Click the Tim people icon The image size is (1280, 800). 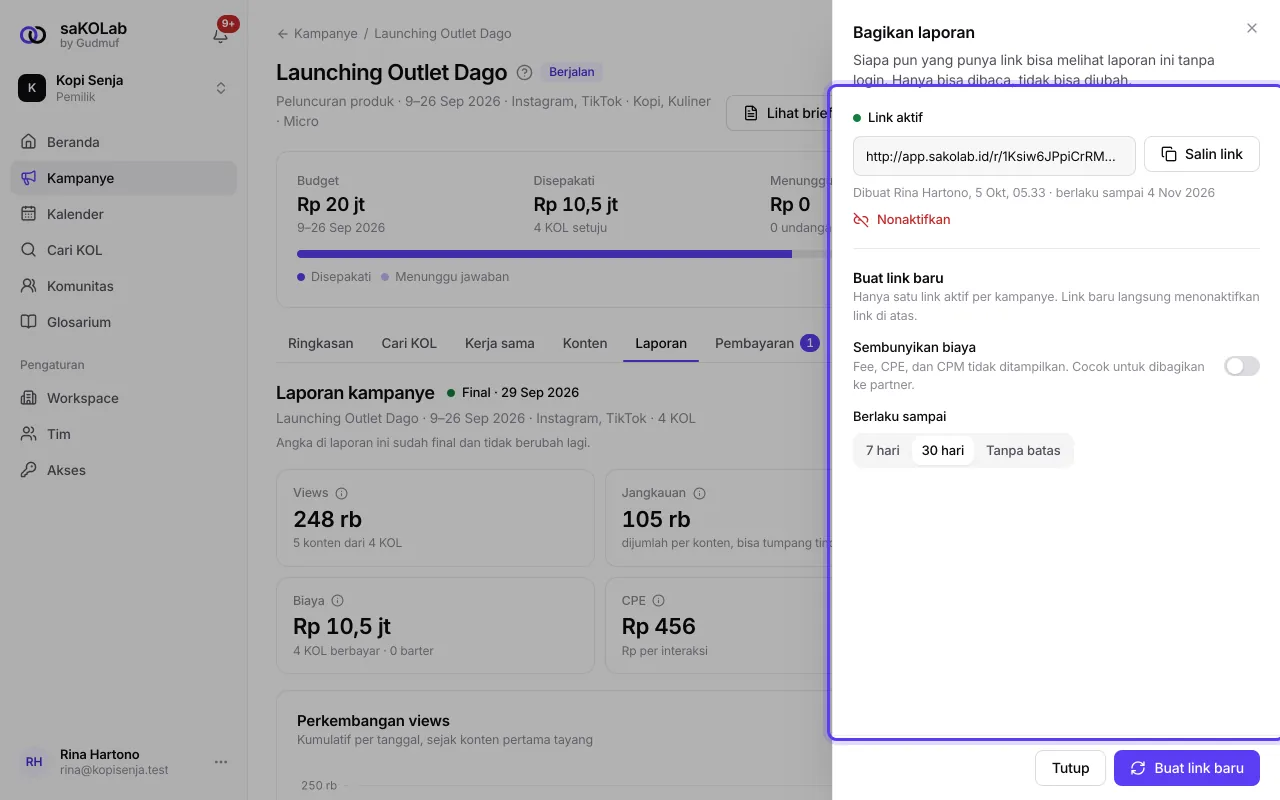coord(29,434)
